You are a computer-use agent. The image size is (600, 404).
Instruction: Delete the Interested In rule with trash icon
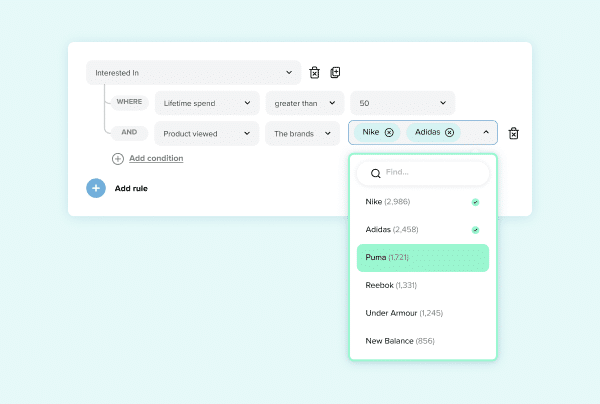315,72
